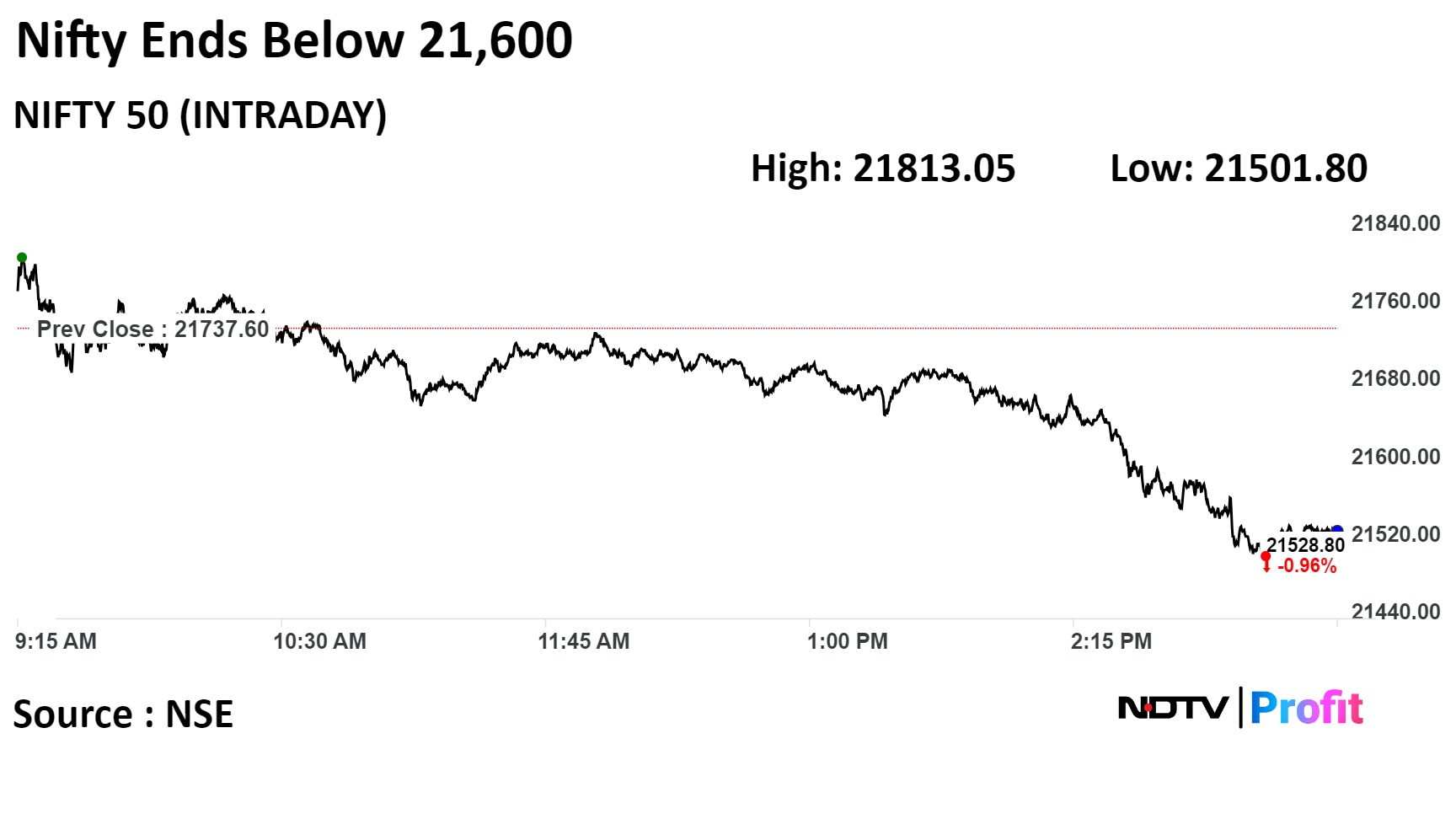Click the 21600.00 price axis label

click(x=1395, y=457)
